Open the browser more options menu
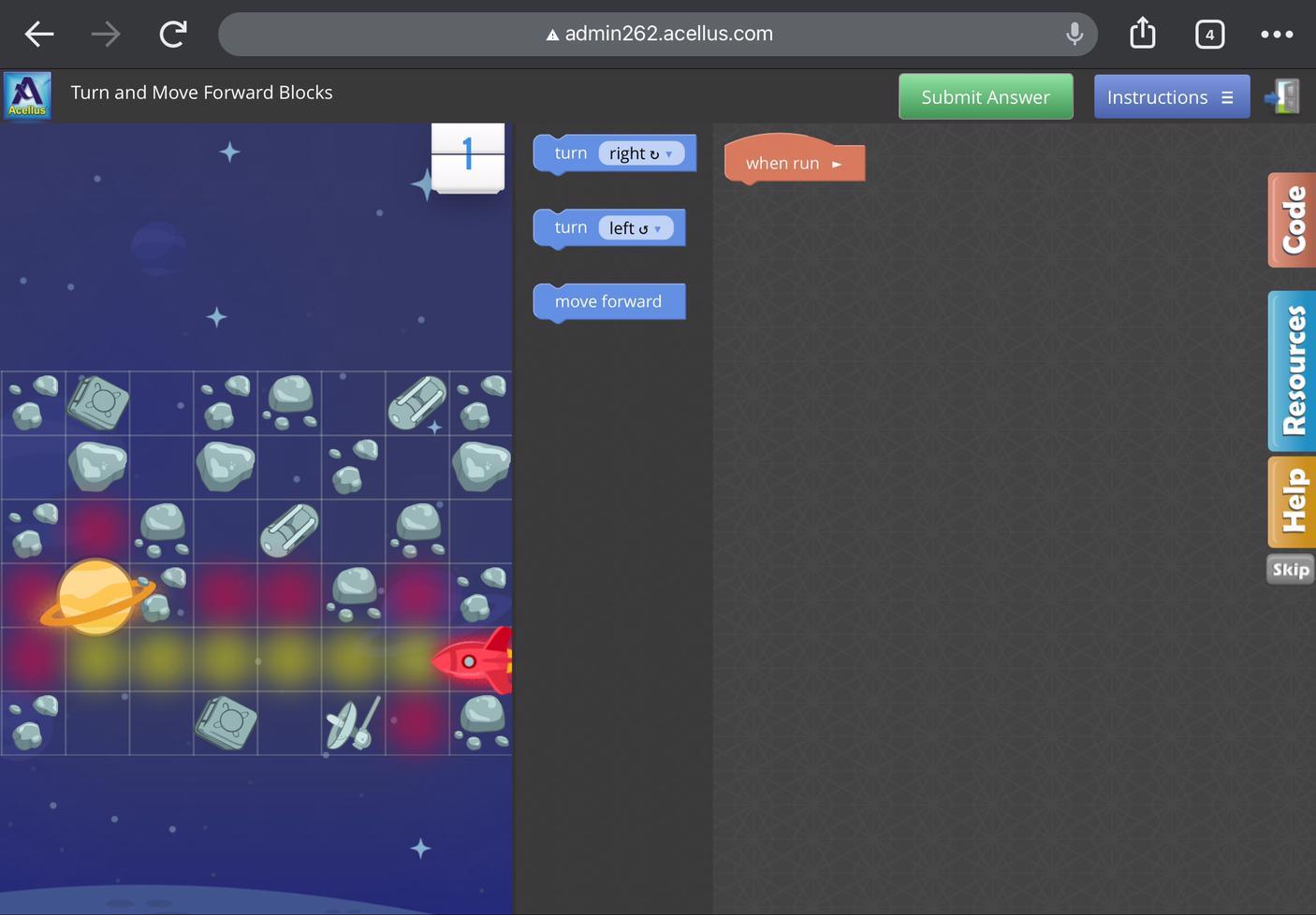Image resolution: width=1316 pixels, height=915 pixels. pos(1277,35)
